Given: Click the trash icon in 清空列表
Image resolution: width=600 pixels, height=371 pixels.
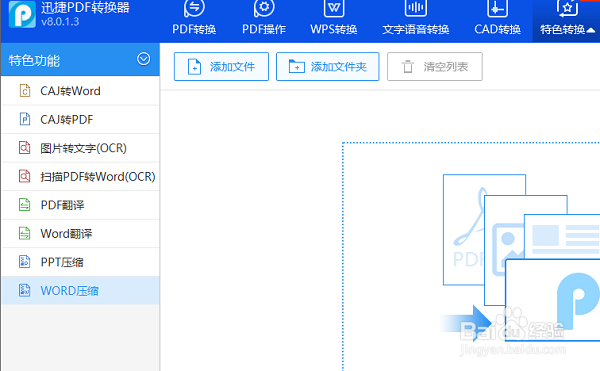Looking at the screenshot, I should 408,67.
